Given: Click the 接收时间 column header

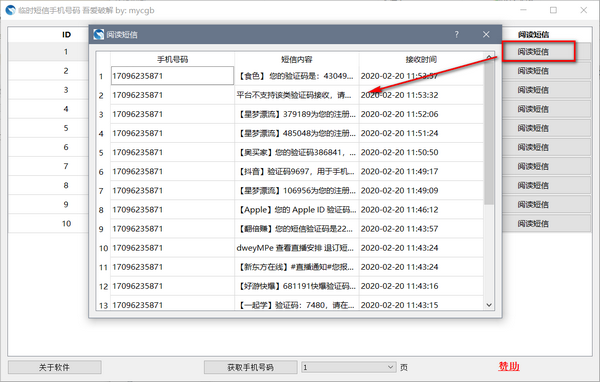Looking at the screenshot, I should pos(421,59).
